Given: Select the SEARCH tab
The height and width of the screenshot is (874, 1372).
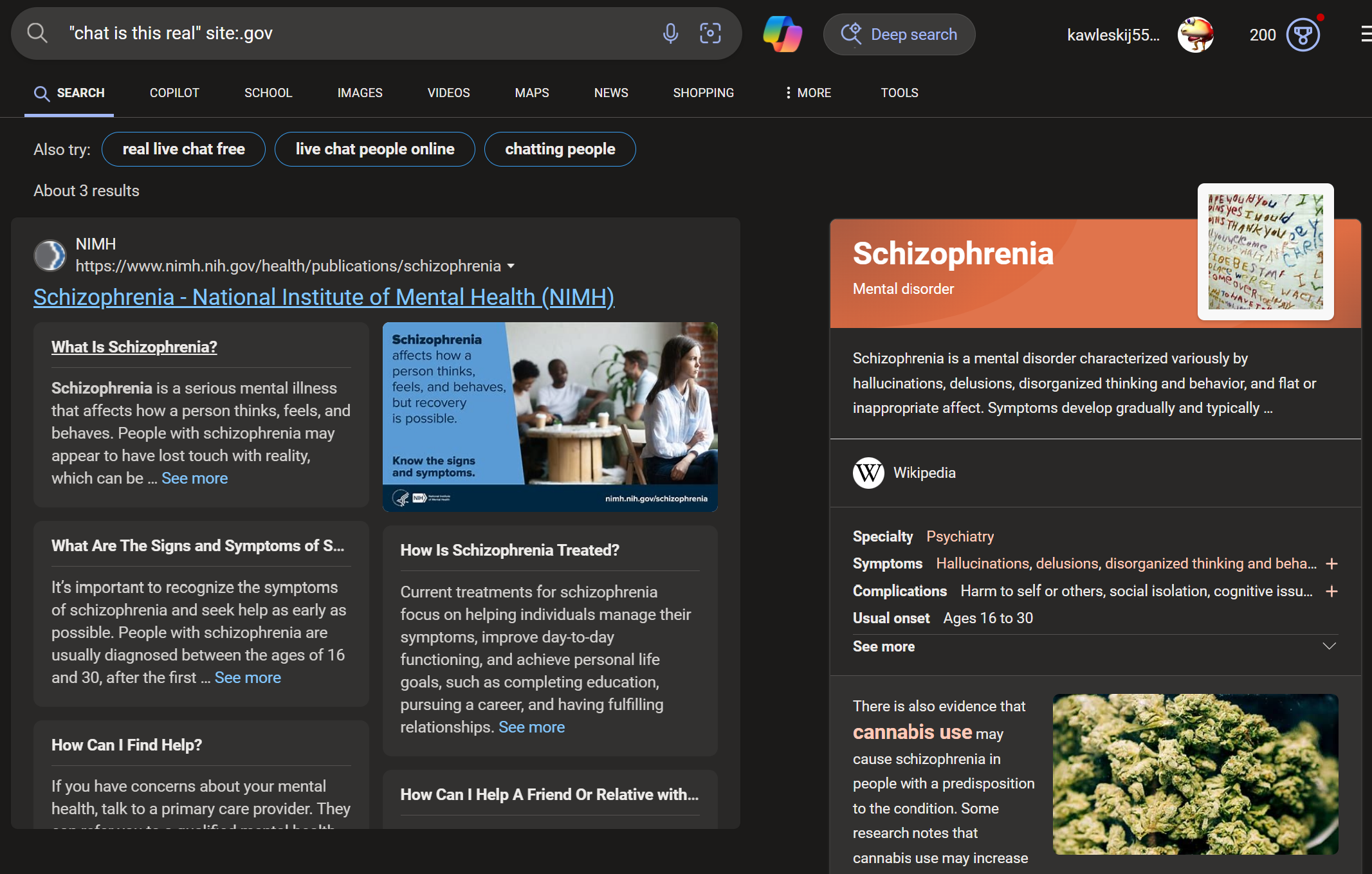Looking at the screenshot, I should (69, 93).
